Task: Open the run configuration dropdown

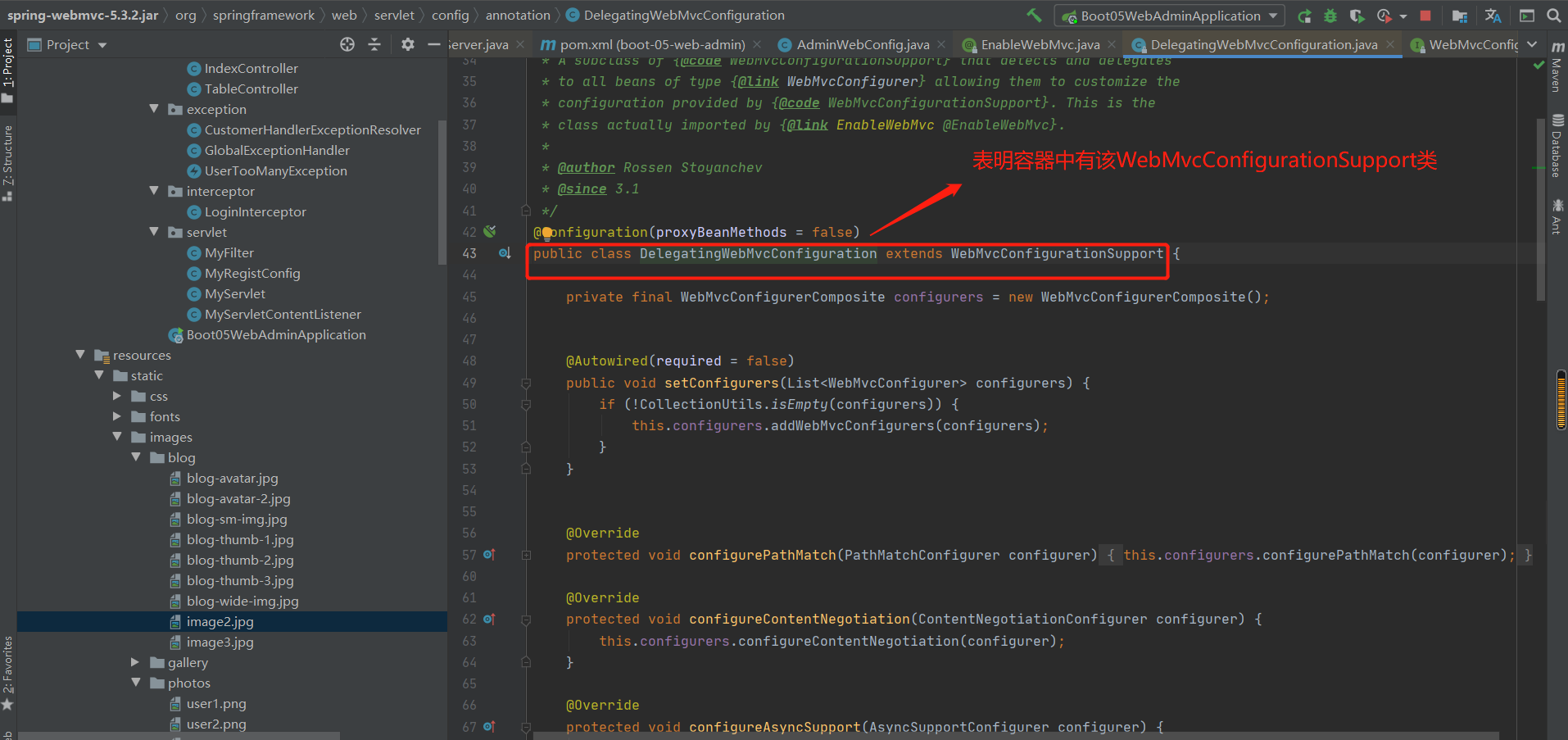Action: [x=1171, y=16]
